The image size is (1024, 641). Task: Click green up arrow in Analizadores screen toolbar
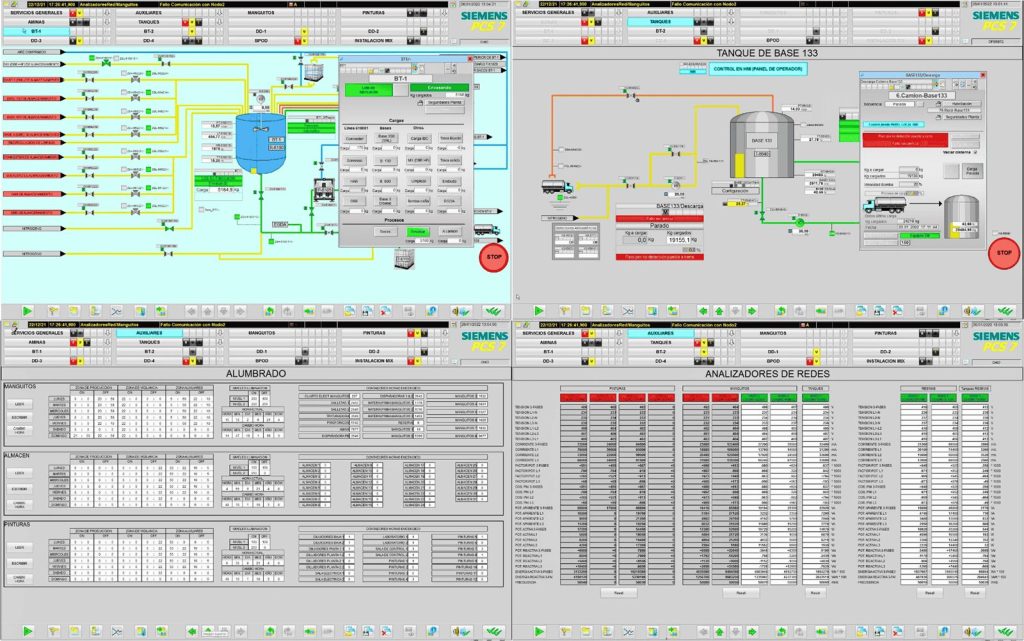tap(719, 631)
